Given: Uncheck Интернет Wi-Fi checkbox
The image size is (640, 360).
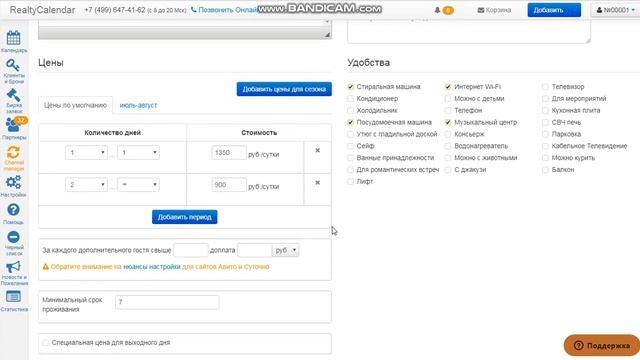Looking at the screenshot, I should point(448,87).
